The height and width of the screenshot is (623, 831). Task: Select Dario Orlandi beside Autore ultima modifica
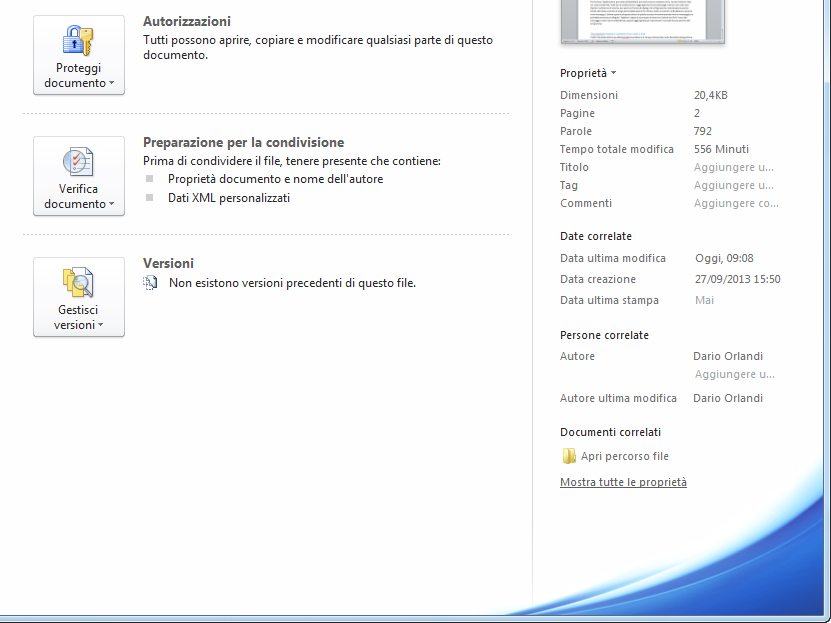point(727,398)
